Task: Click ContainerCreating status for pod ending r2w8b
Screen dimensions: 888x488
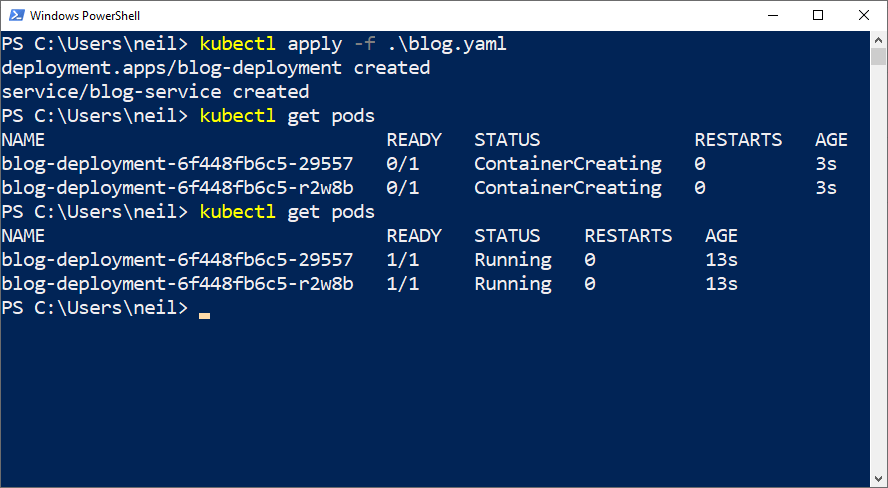Action: [x=567, y=188]
